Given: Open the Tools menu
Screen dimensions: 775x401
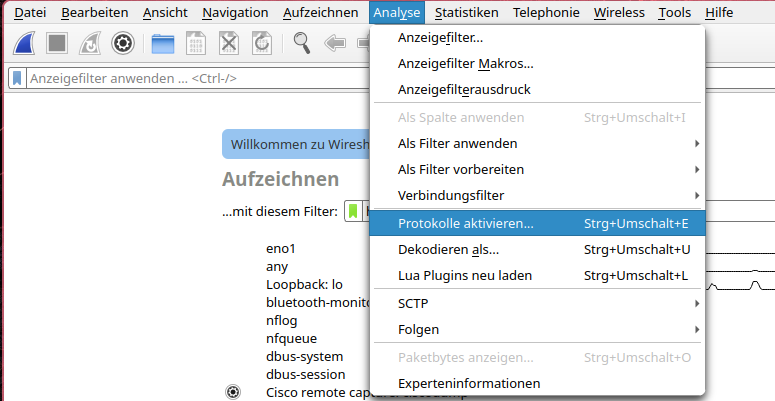Looking at the screenshot, I should point(675,12).
